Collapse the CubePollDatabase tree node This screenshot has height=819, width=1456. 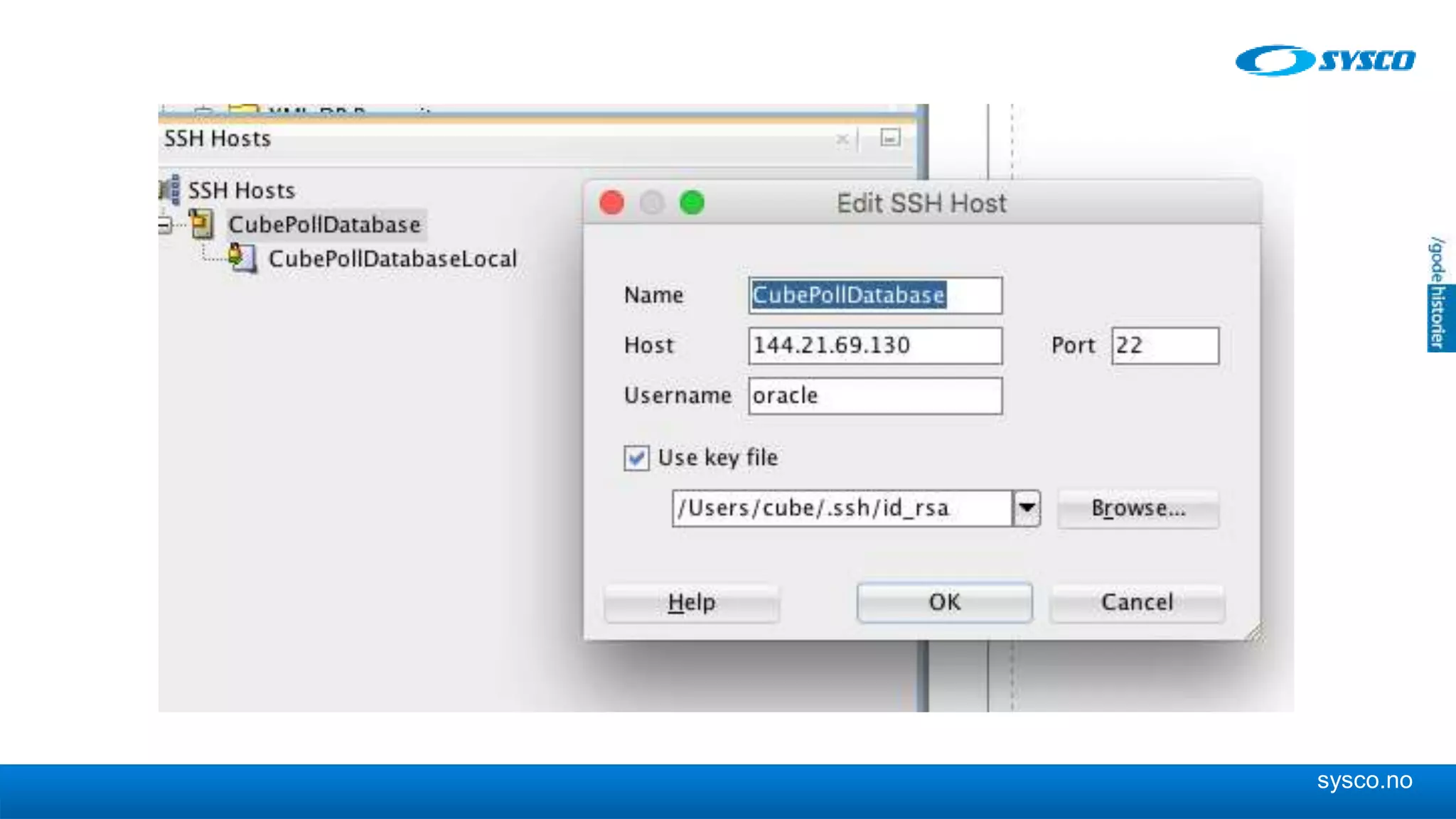point(164,225)
